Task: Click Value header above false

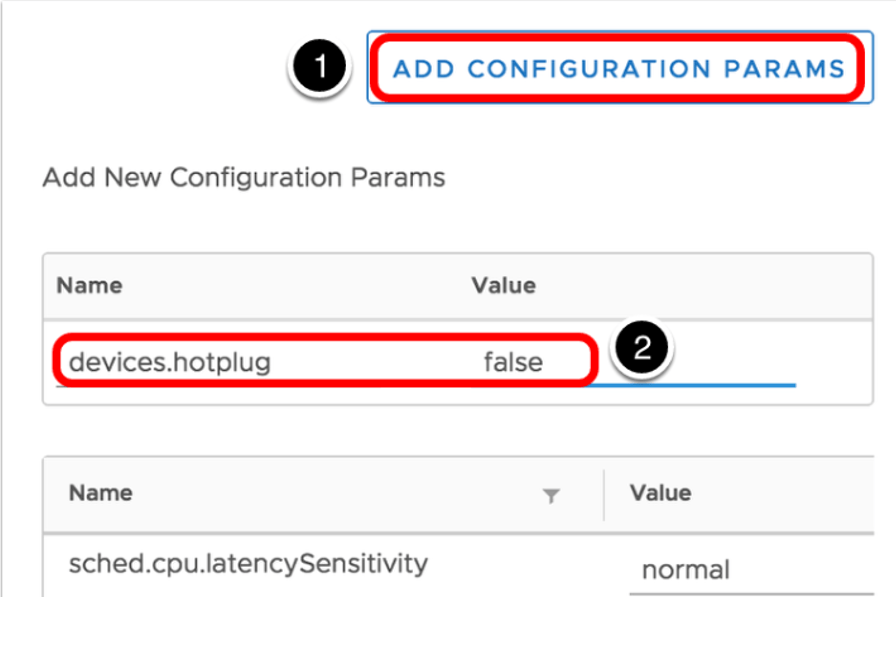Action: [503, 285]
